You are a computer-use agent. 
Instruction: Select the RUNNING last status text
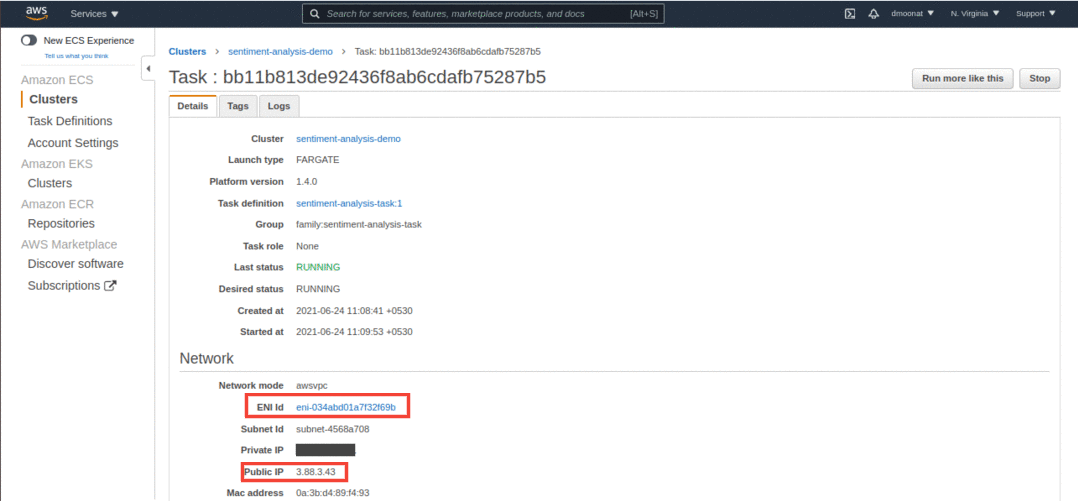coord(318,267)
